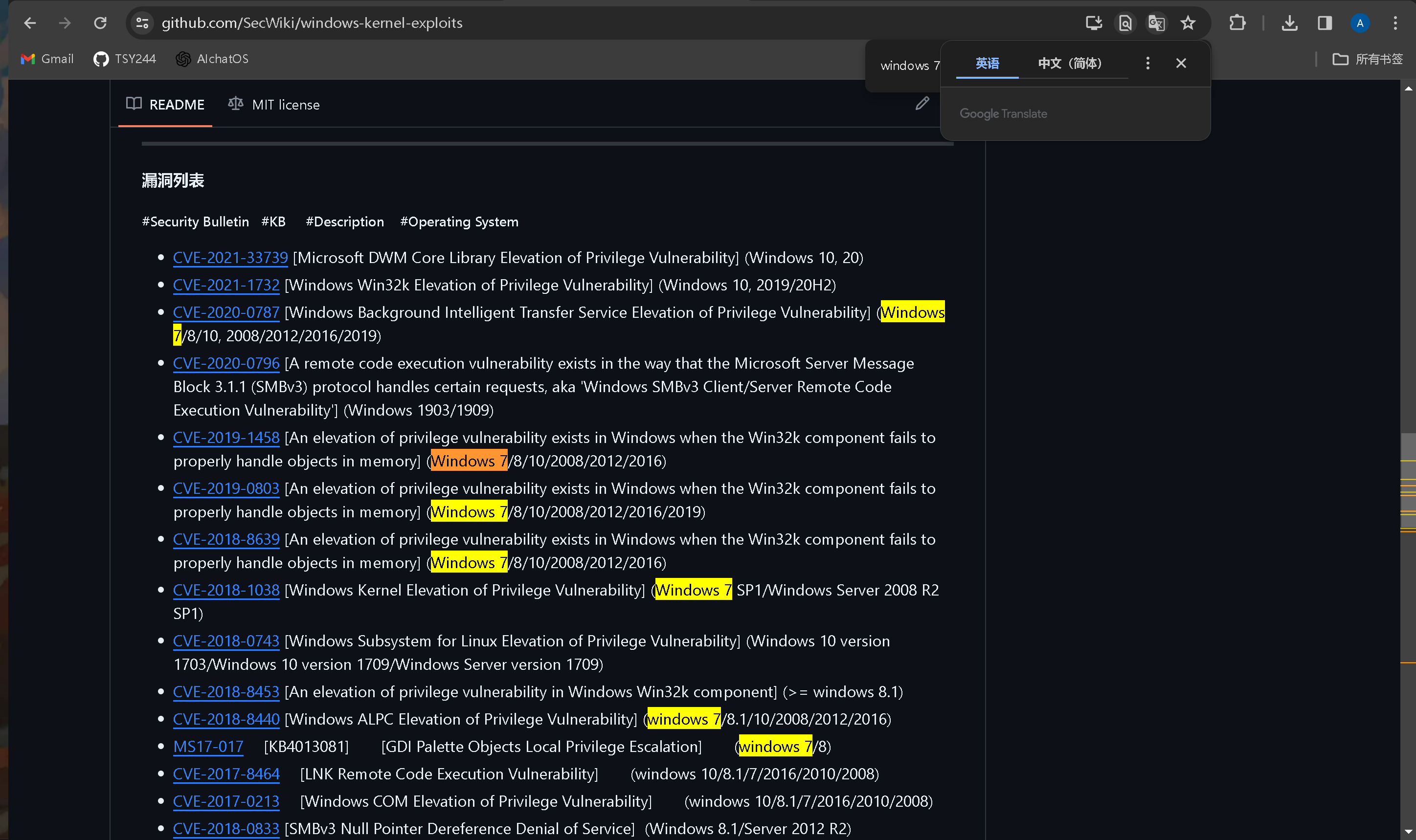Close the Google Translate popup
This screenshot has width=1416, height=840.
pos(1180,63)
